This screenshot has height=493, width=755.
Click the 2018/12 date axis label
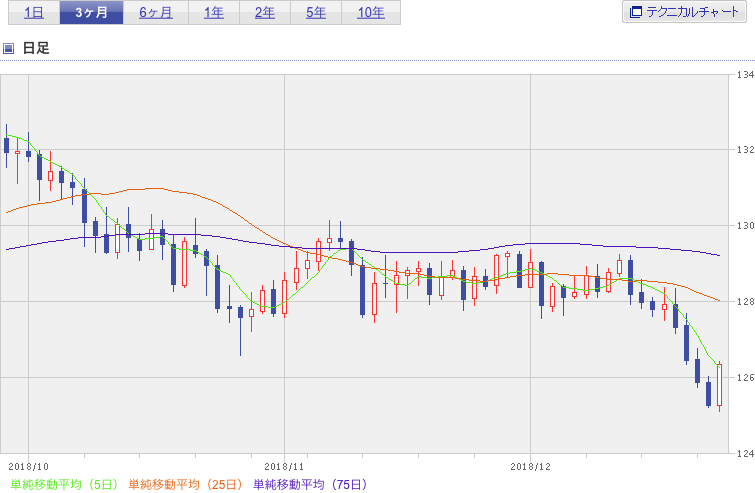coord(530,467)
